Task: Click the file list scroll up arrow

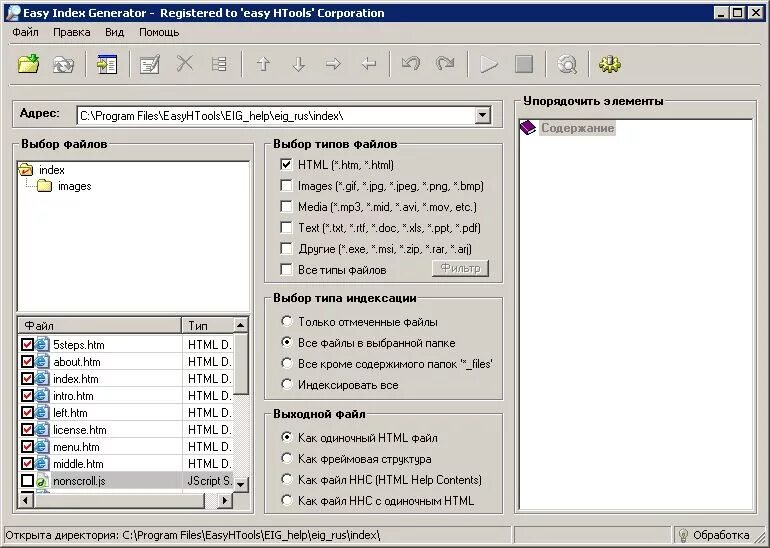Action: [241, 325]
